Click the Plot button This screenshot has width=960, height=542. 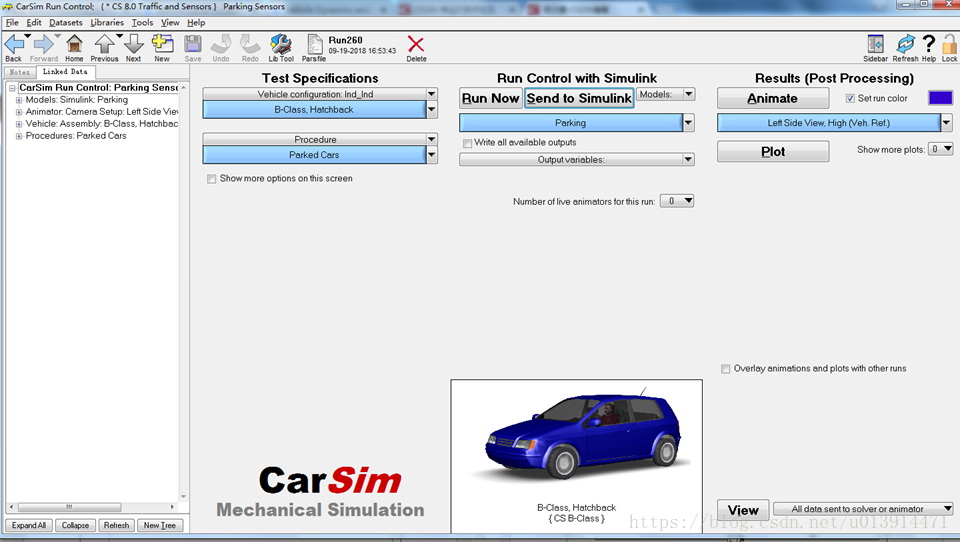773,151
